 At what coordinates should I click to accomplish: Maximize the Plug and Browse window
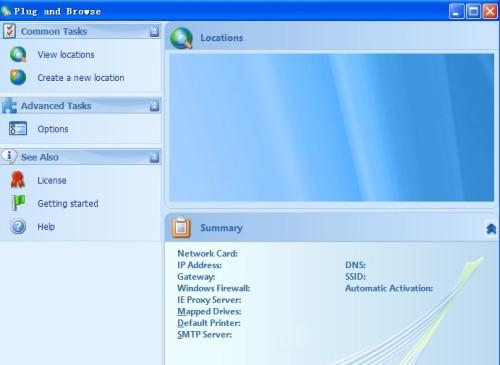tap(473, 11)
